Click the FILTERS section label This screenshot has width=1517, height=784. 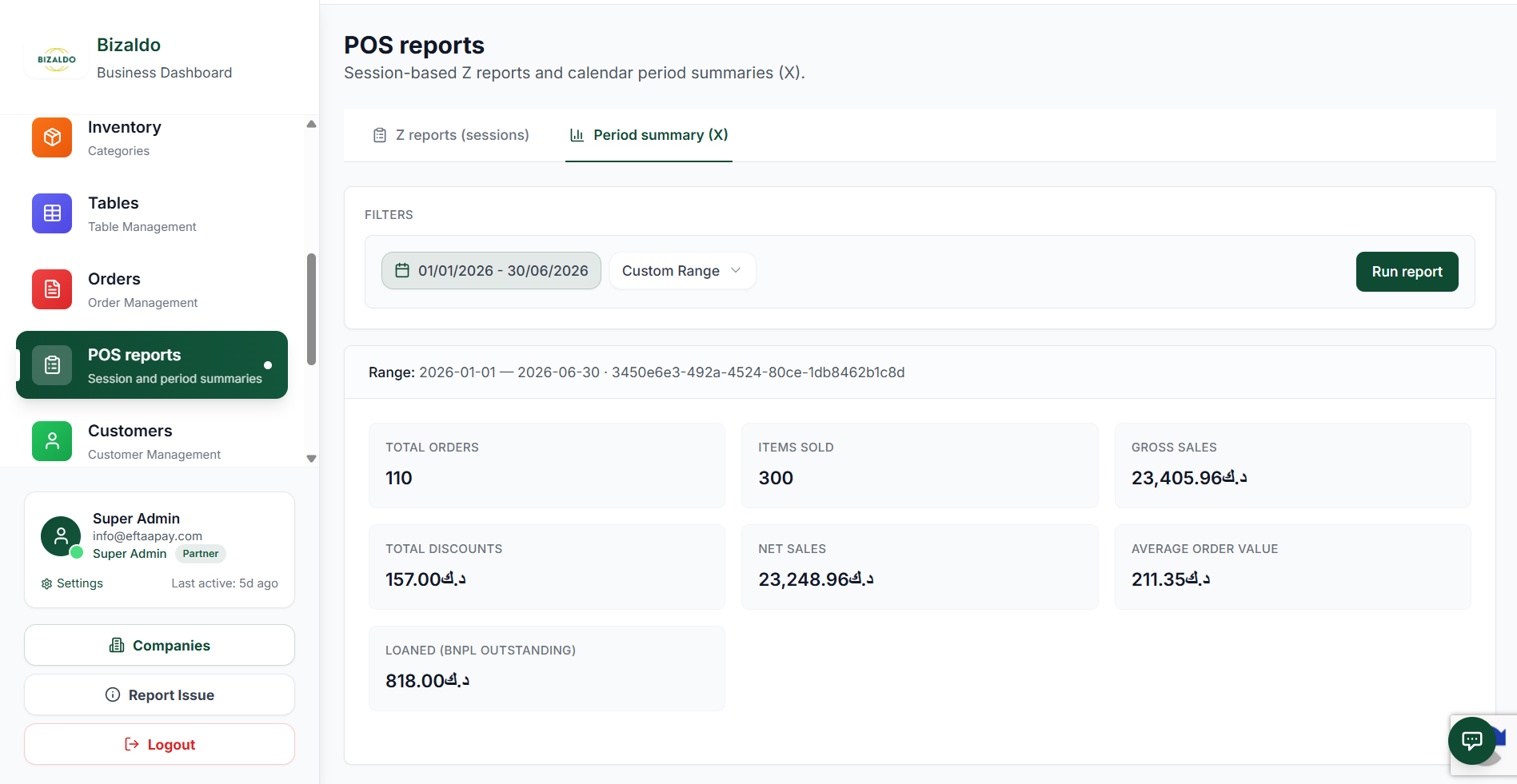(389, 215)
